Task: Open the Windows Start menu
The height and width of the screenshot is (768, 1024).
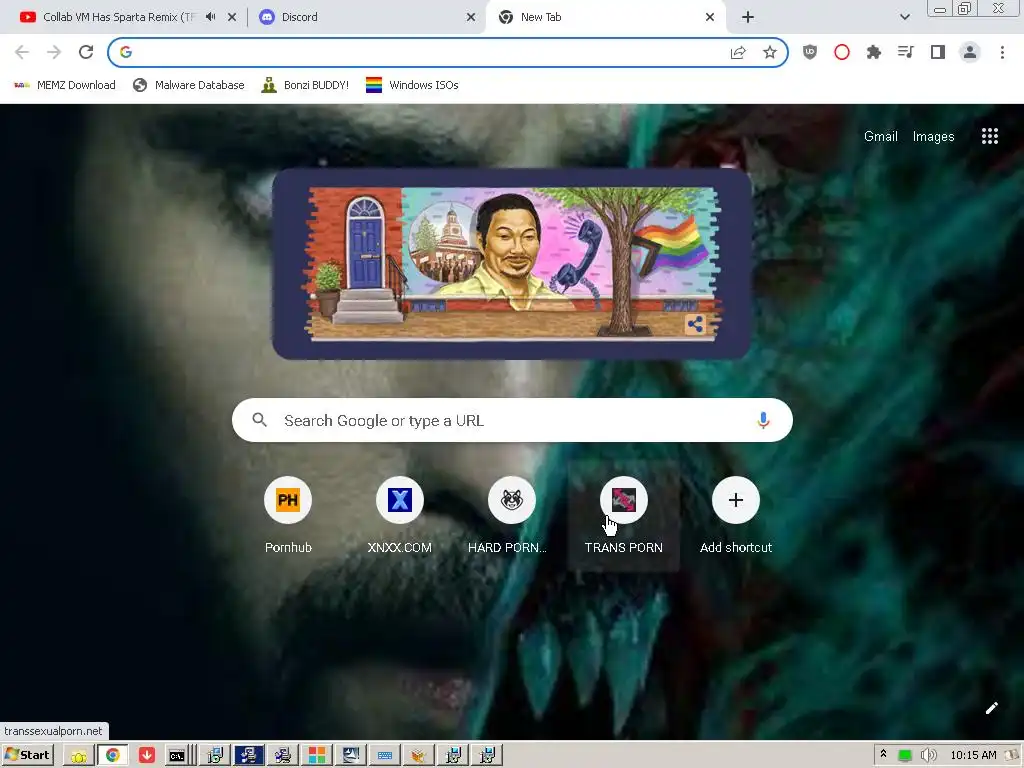Action: tap(27, 755)
